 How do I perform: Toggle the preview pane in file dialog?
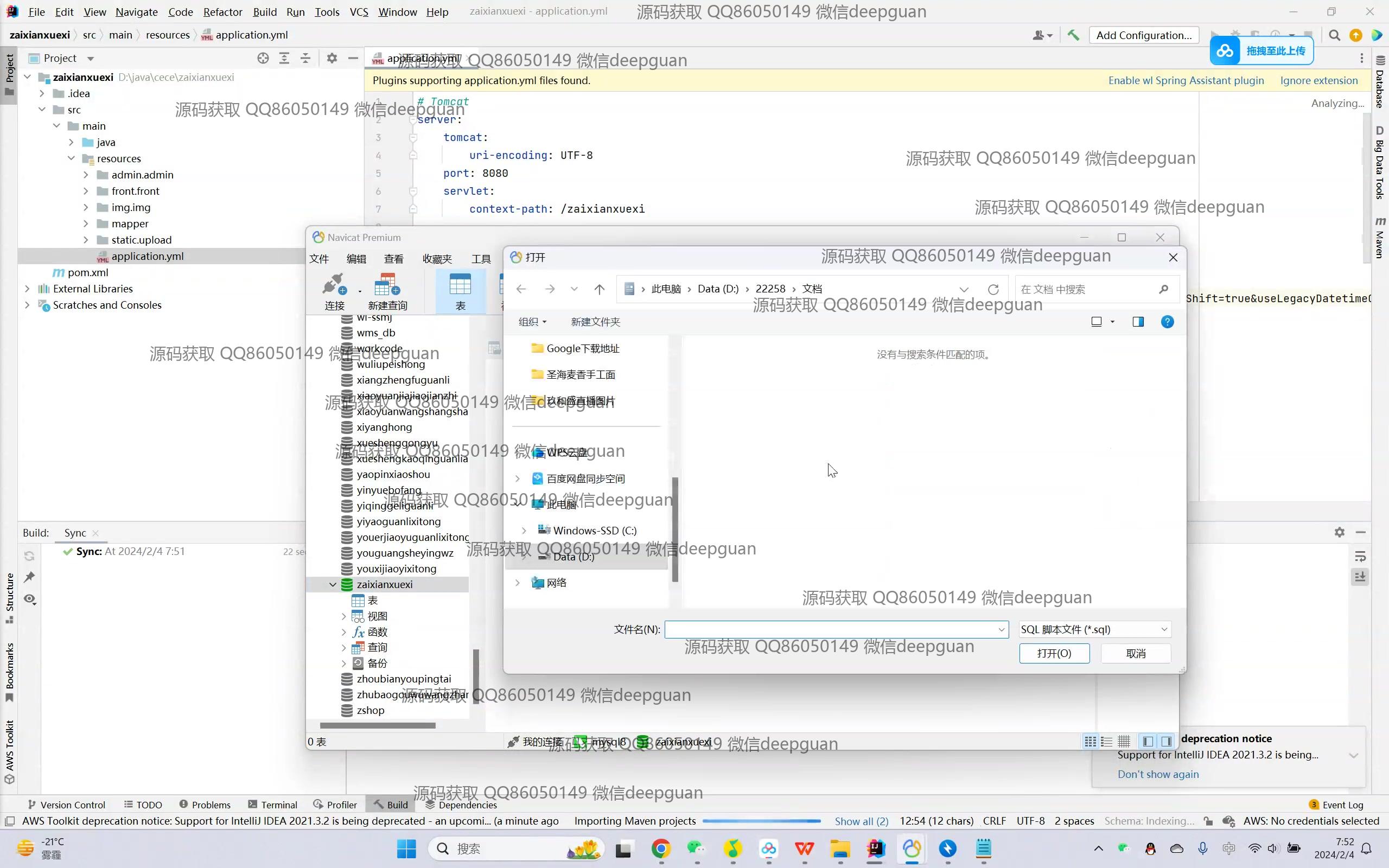[1138, 322]
